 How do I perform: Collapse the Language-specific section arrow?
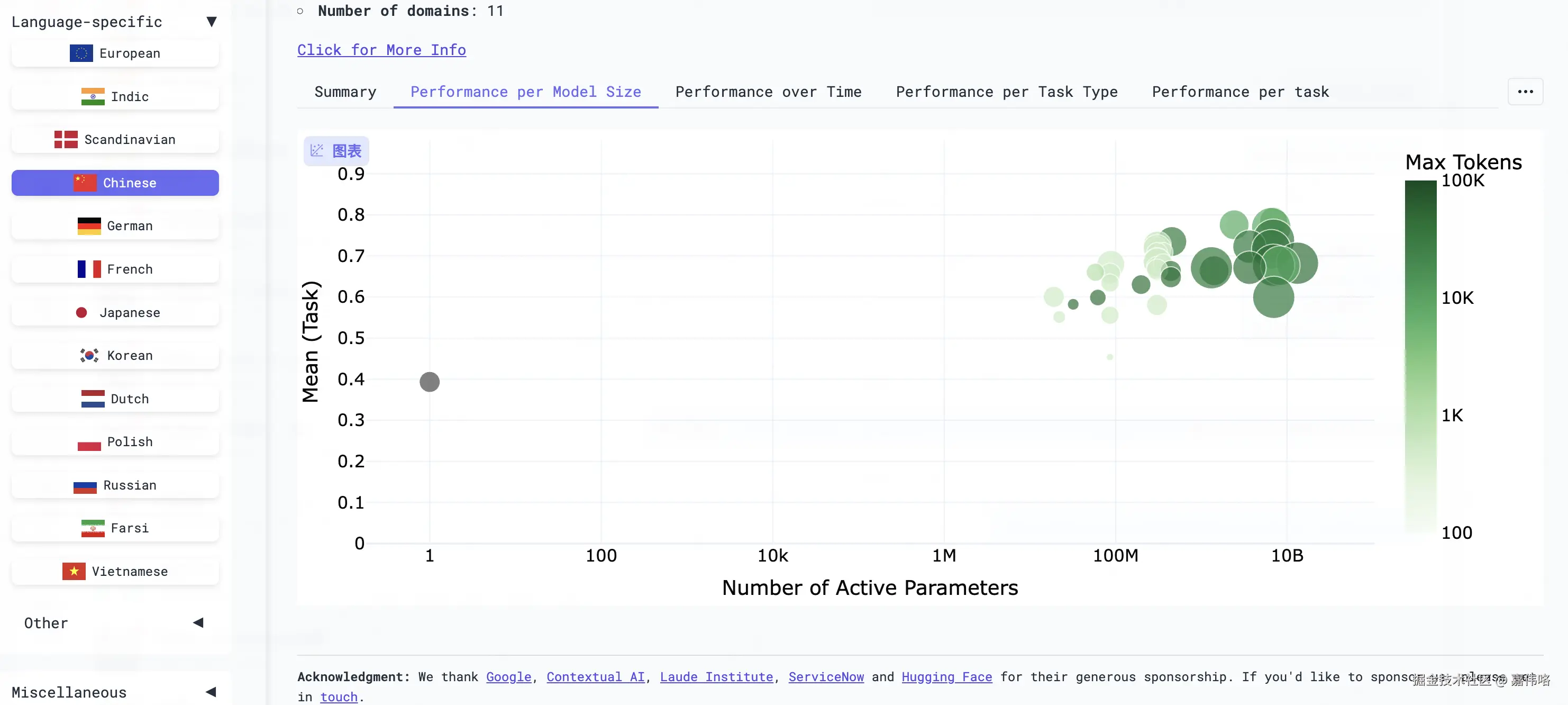211,22
